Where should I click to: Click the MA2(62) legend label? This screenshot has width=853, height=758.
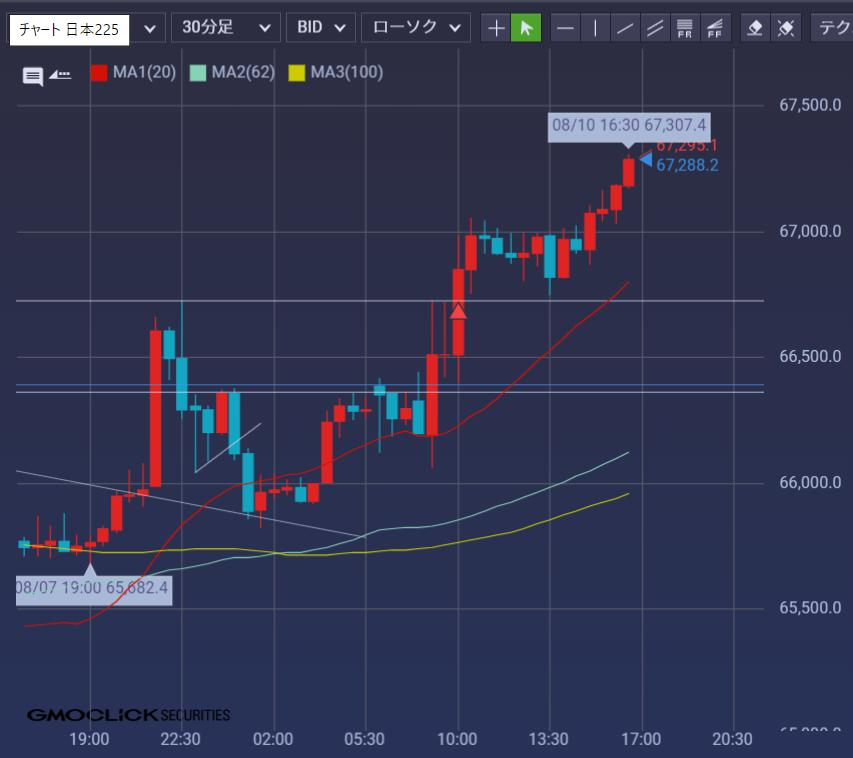click(243, 72)
